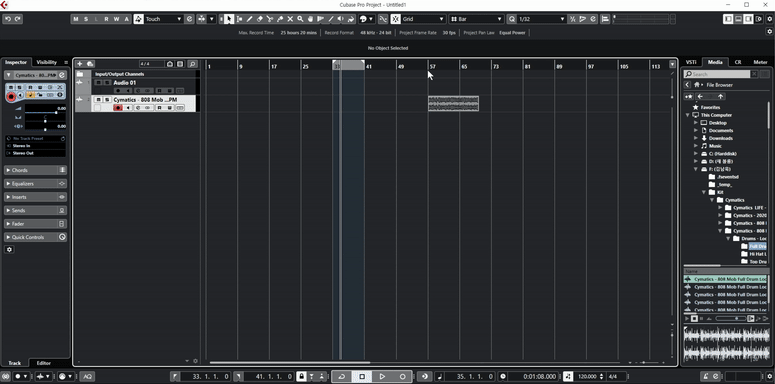Select the Glue tool

coord(280,19)
